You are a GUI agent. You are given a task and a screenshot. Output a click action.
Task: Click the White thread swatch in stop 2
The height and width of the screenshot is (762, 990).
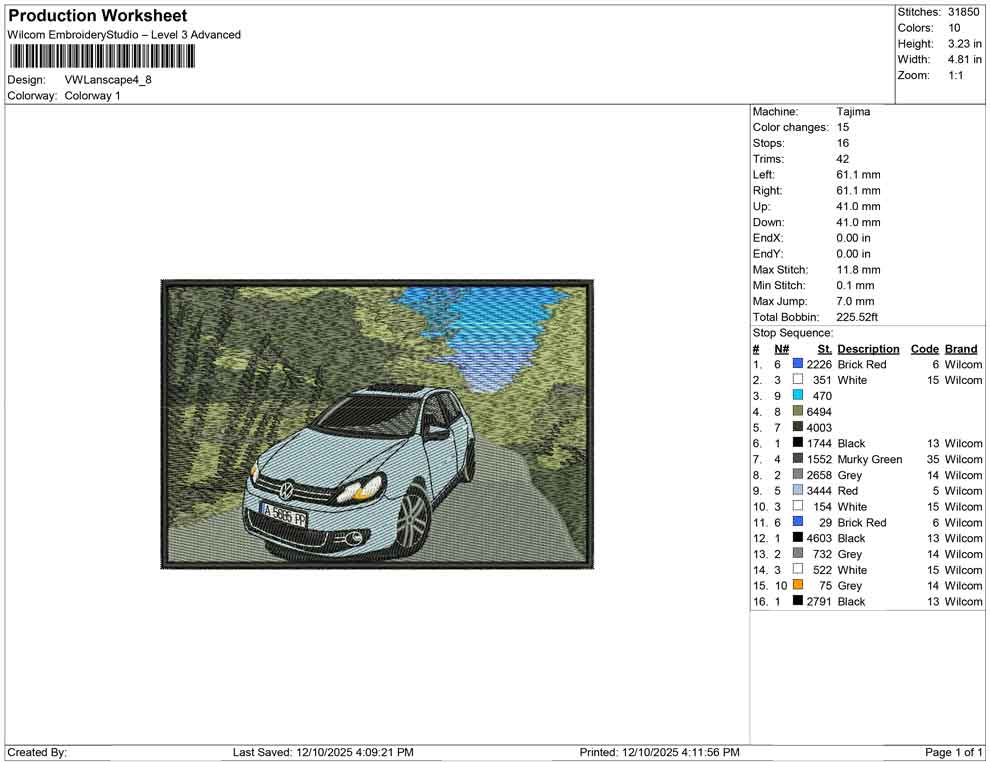796,380
